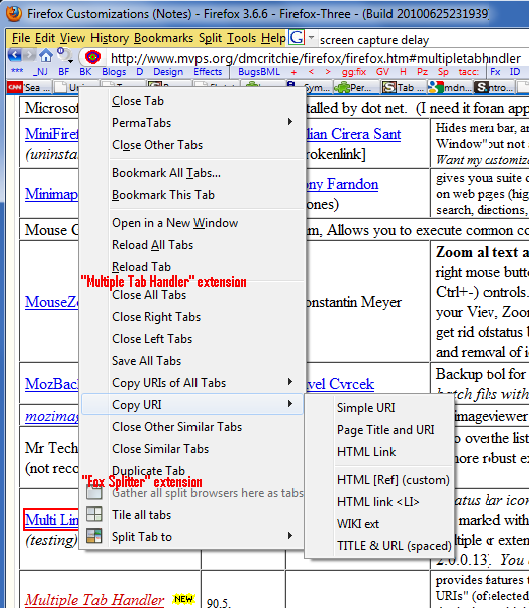Open the History menu
The height and width of the screenshot is (608, 529).
tap(109, 38)
